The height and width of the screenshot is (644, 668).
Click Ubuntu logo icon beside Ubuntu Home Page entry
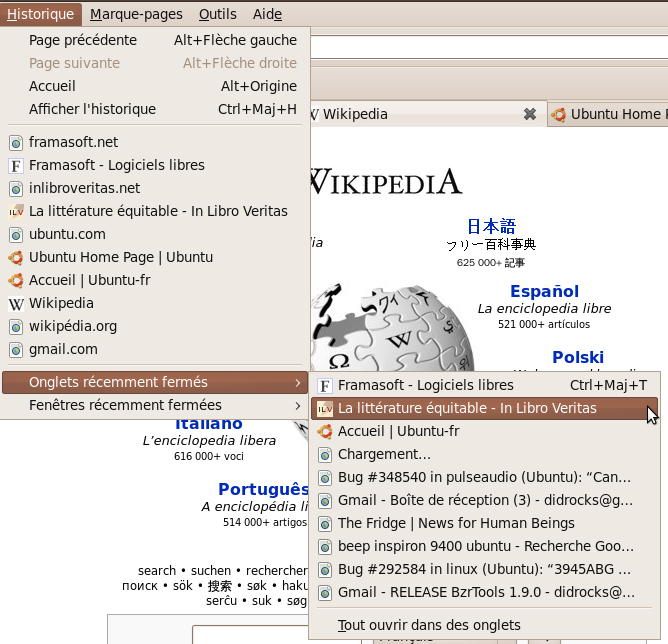(16, 257)
